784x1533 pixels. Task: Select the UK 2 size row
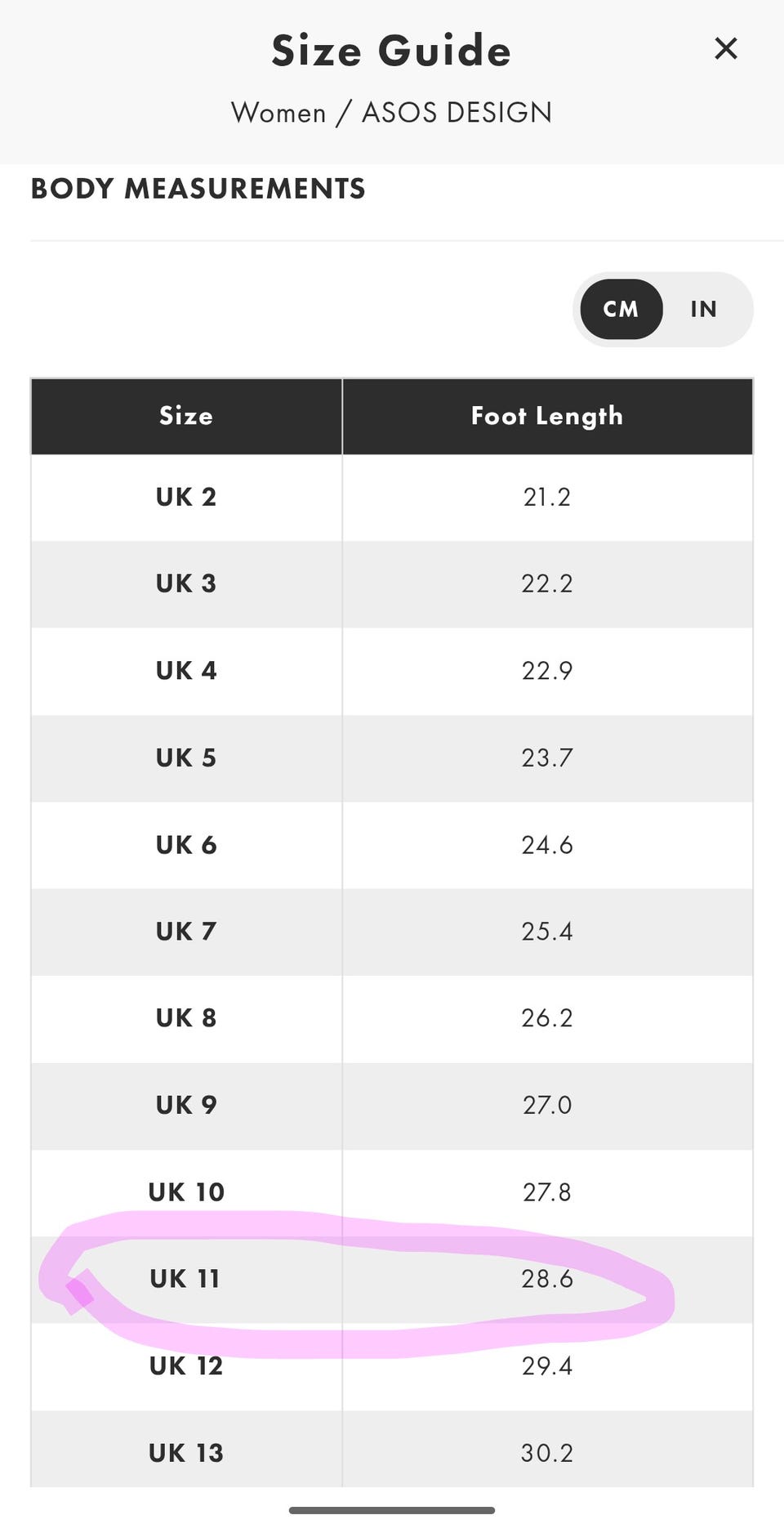point(186,497)
